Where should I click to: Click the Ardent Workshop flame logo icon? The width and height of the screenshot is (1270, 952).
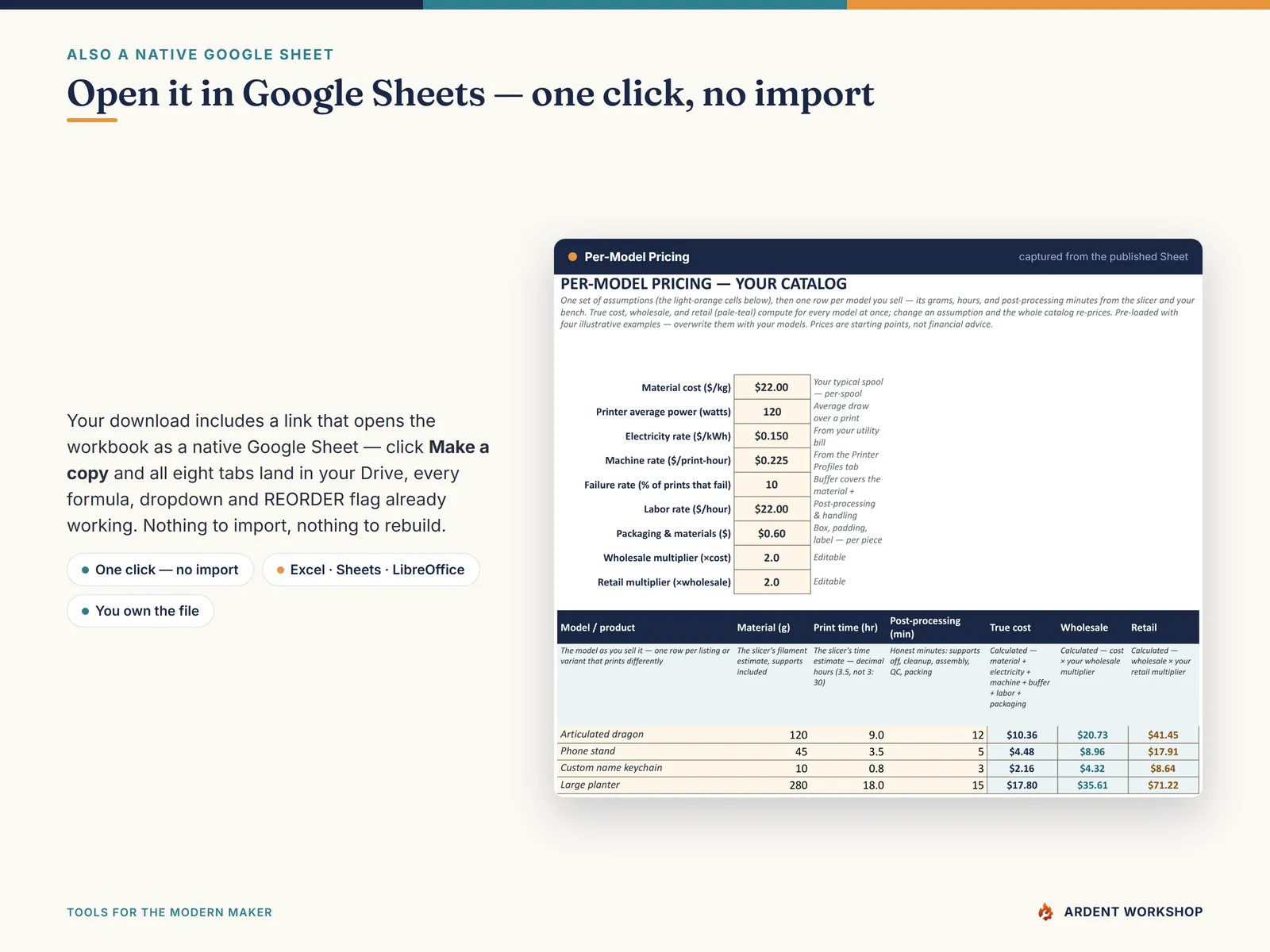[x=1046, y=912]
